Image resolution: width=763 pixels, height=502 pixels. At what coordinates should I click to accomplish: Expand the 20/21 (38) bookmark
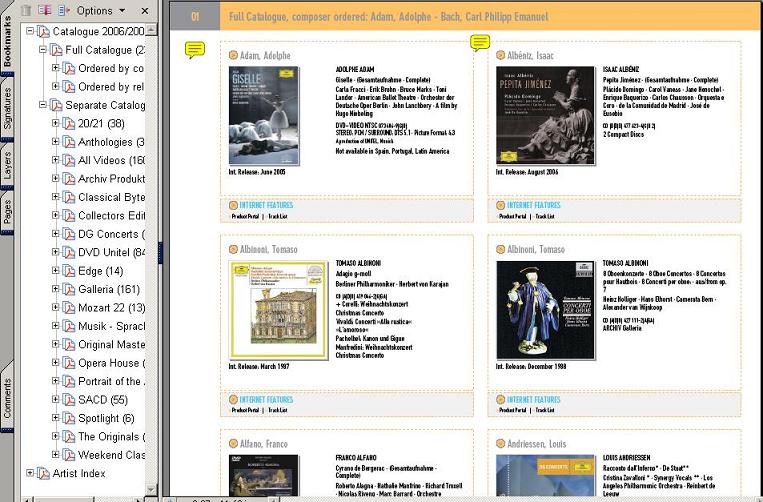point(55,124)
